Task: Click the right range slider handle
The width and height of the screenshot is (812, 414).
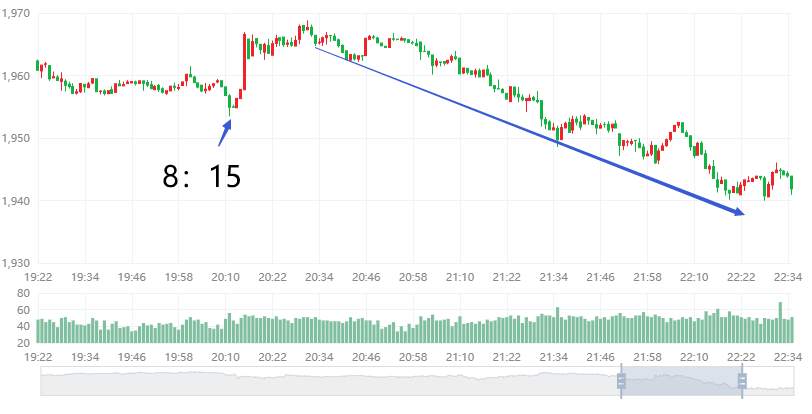Action: (742, 381)
